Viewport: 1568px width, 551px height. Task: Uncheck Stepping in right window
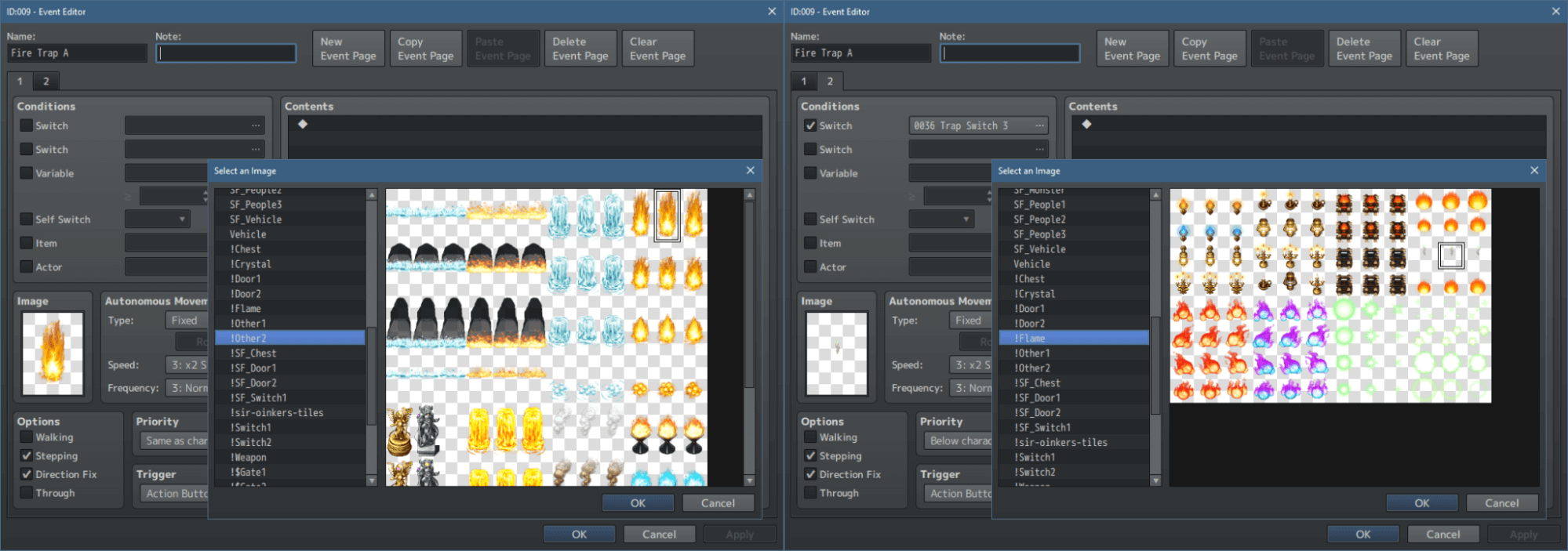pos(810,456)
